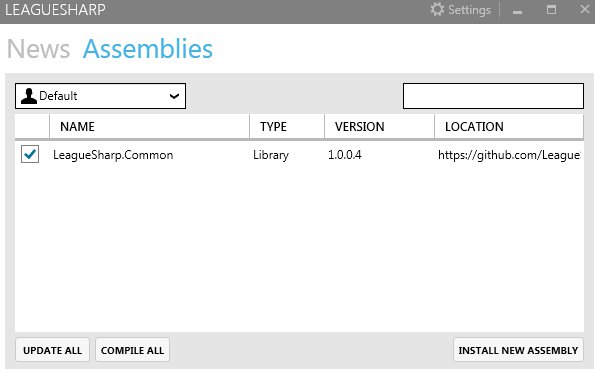Maximize the LeagueSharp window
Image resolution: width=595 pixels, height=369 pixels.
[x=551, y=9]
